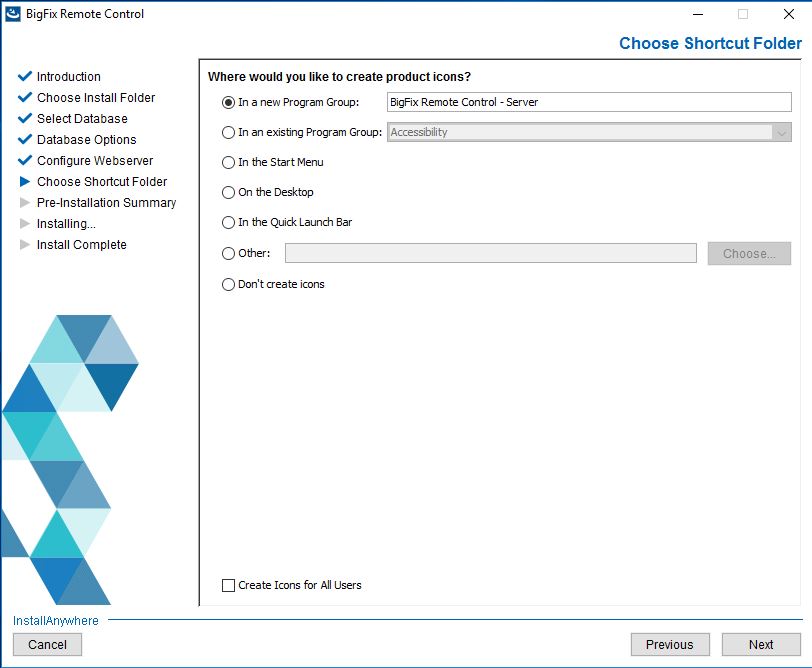
Task: Minimize the installer window
Action: click(x=698, y=14)
